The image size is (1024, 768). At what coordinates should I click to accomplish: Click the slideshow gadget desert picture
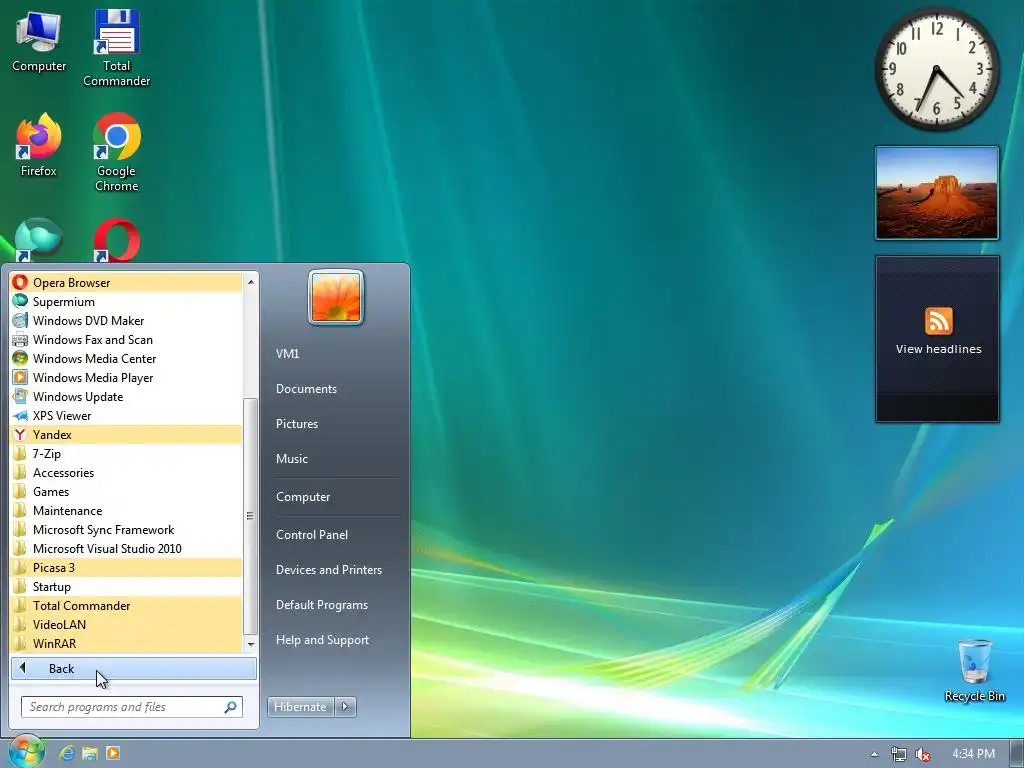[937, 193]
